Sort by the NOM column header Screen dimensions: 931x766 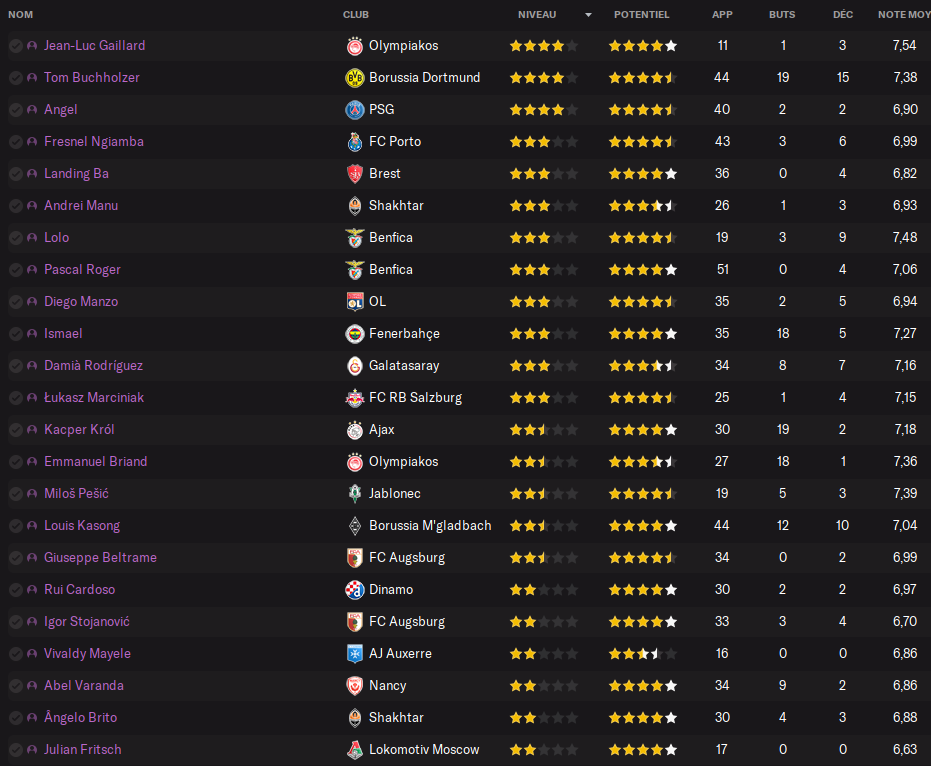coord(21,15)
